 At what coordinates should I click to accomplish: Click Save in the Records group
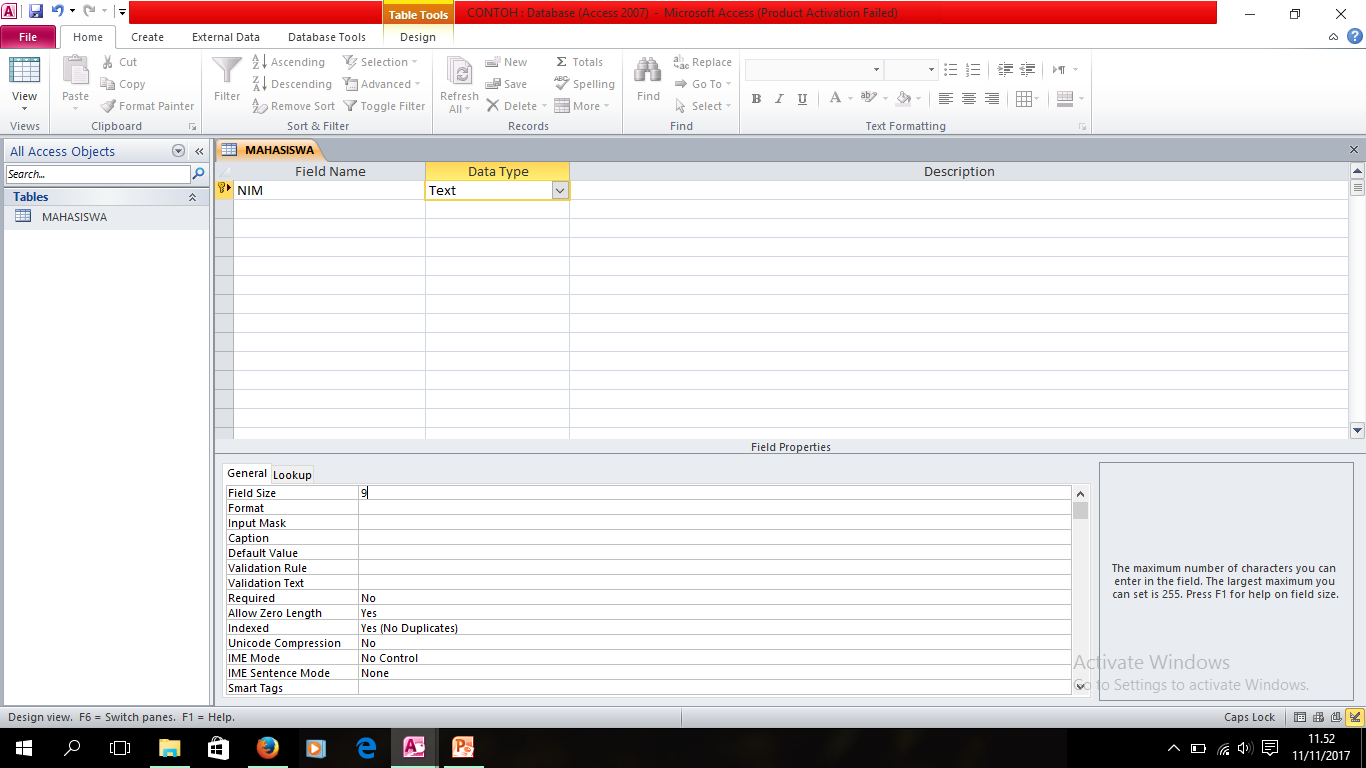point(506,84)
